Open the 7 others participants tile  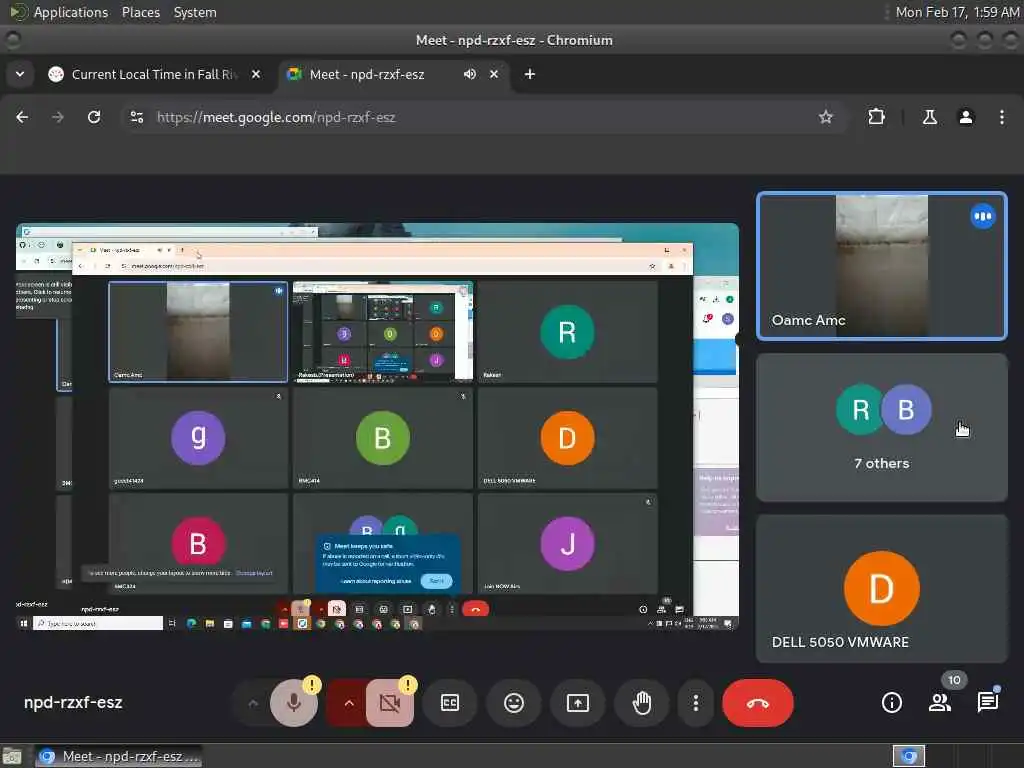pos(882,428)
